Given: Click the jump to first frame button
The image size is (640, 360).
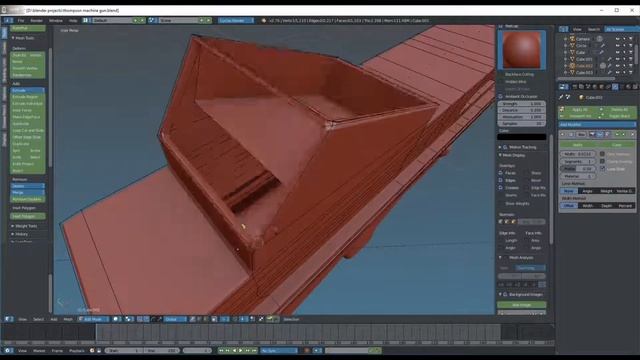Looking at the screenshot, I should coord(221,351).
